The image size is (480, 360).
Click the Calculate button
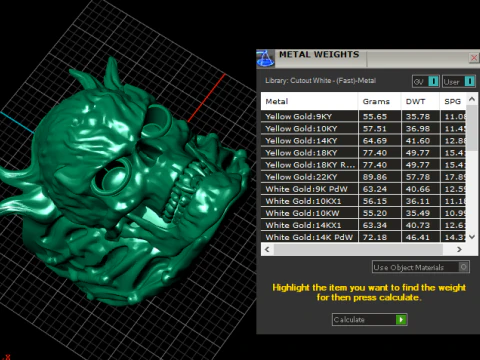(x=369, y=320)
